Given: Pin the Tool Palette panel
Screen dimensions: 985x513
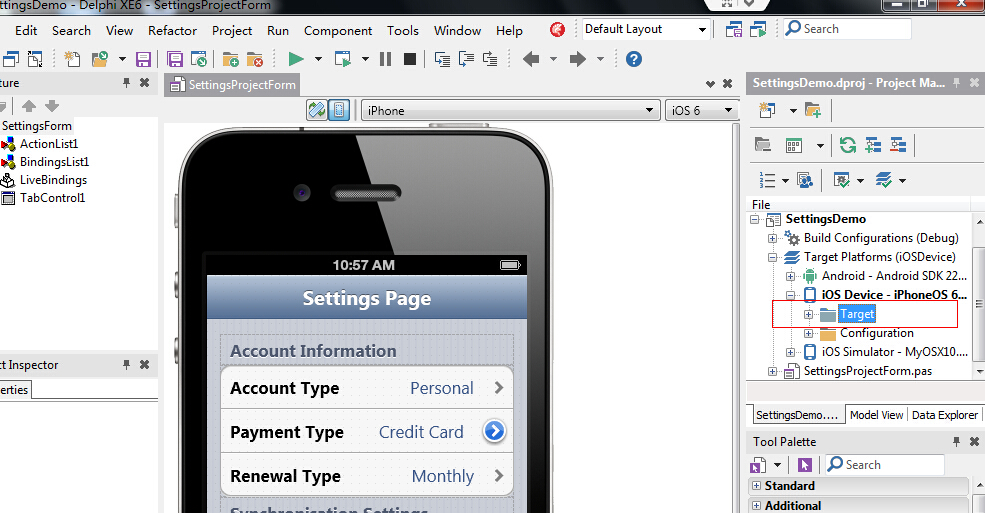Looking at the screenshot, I should [x=956, y=442].
